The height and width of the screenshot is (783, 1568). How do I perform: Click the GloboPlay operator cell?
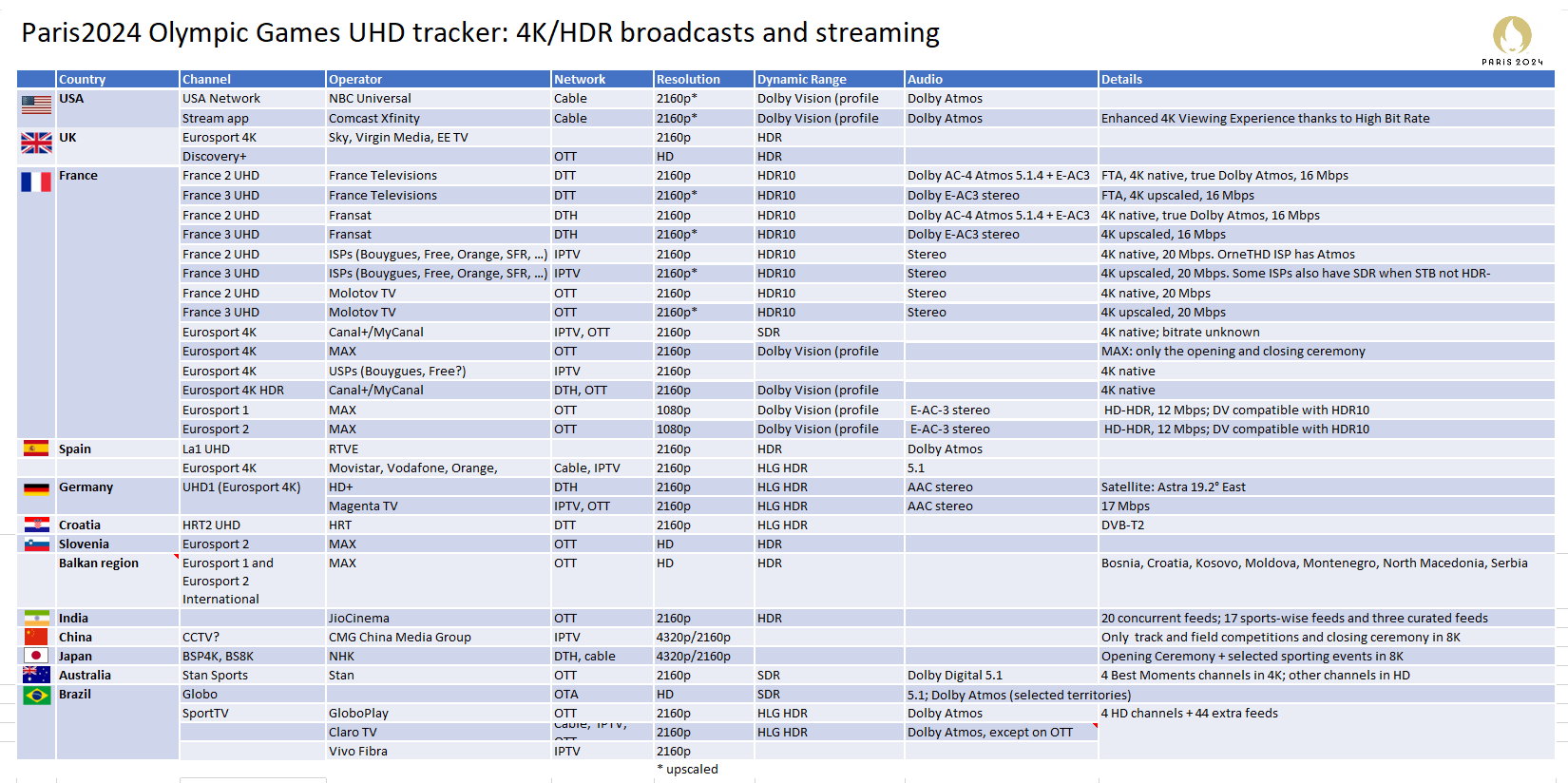coord(438,714)
